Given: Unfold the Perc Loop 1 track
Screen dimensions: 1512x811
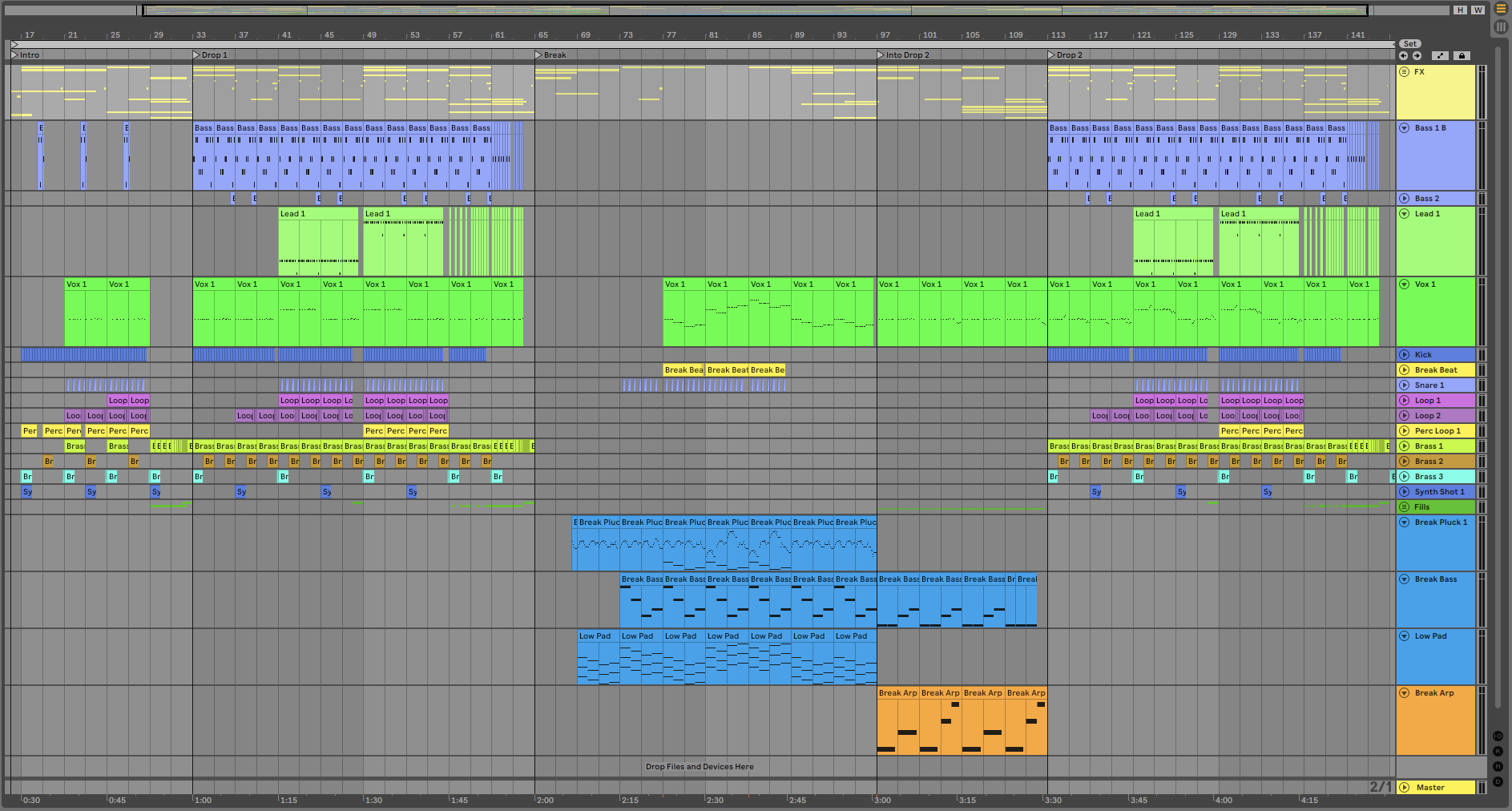Looking at the screenshot, I should pos(1404,431).
